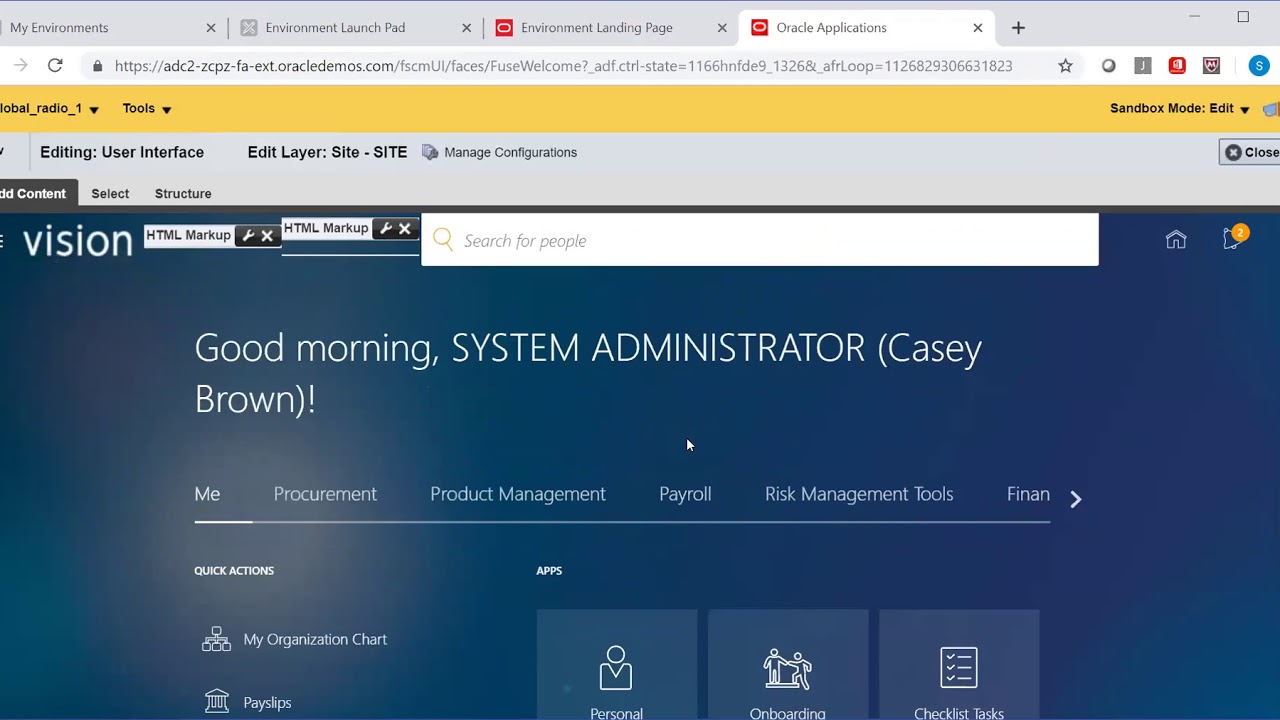
Task: Open the Home icon in header
Action: [x=1176, y=239]
